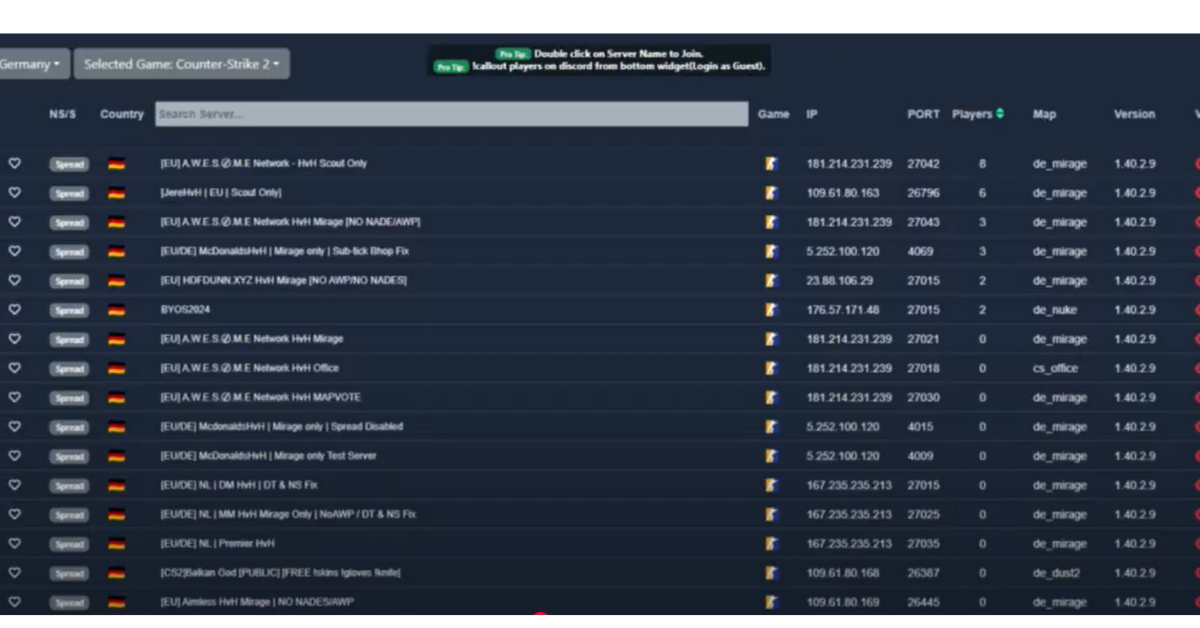The width and height of the screenshot is (1200, 628).
Task: Select Aimless HvH Mirage NO NADES/AWP server
Action: point(257,602)
